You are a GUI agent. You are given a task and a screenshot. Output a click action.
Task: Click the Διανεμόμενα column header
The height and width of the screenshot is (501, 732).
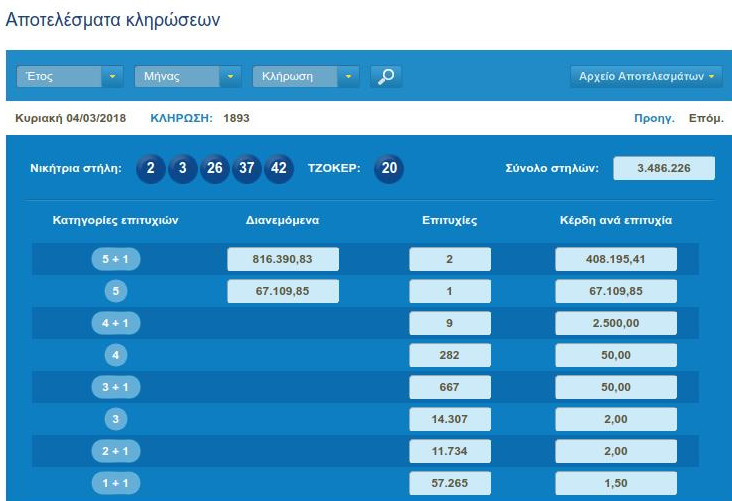pos(282,220)
